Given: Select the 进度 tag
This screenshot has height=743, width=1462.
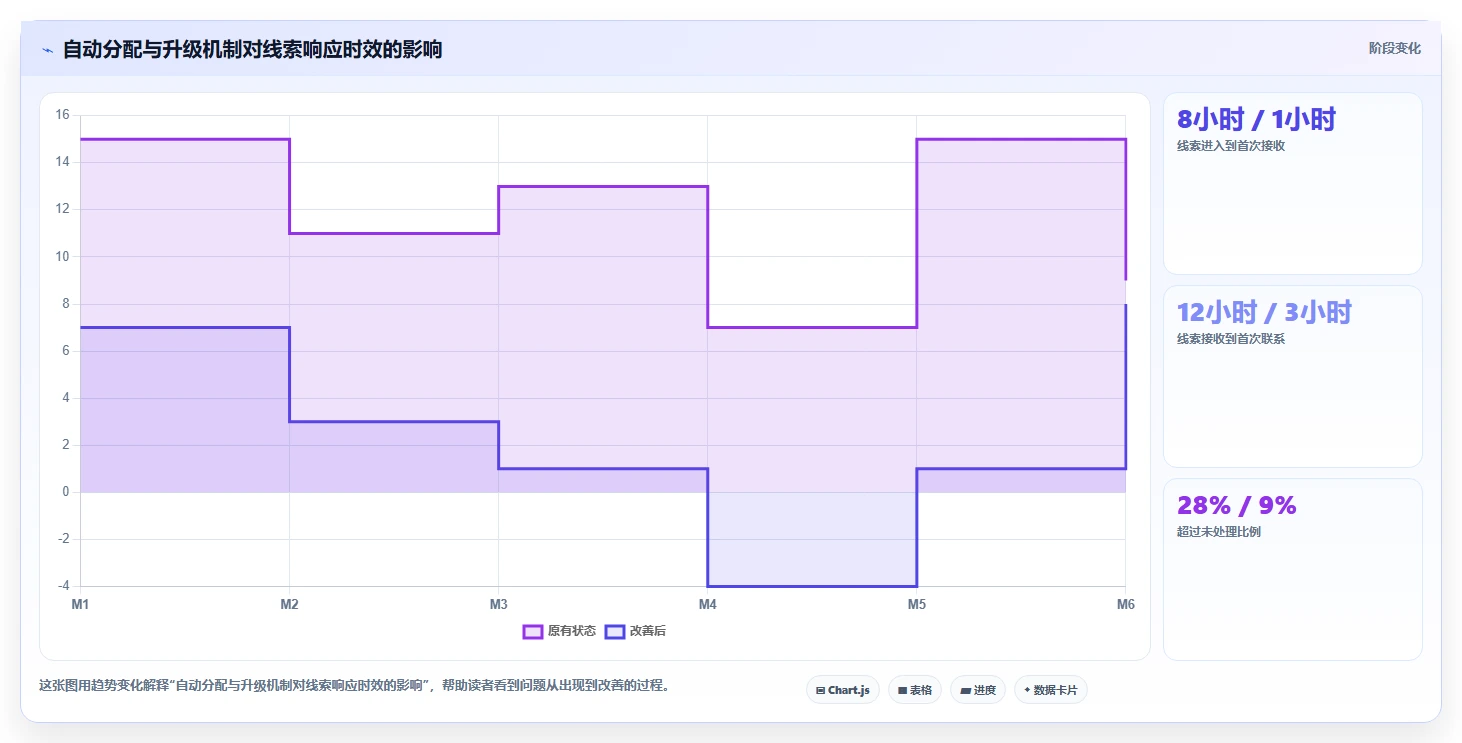Looking at the screenshot, I should tap(978, 690).
